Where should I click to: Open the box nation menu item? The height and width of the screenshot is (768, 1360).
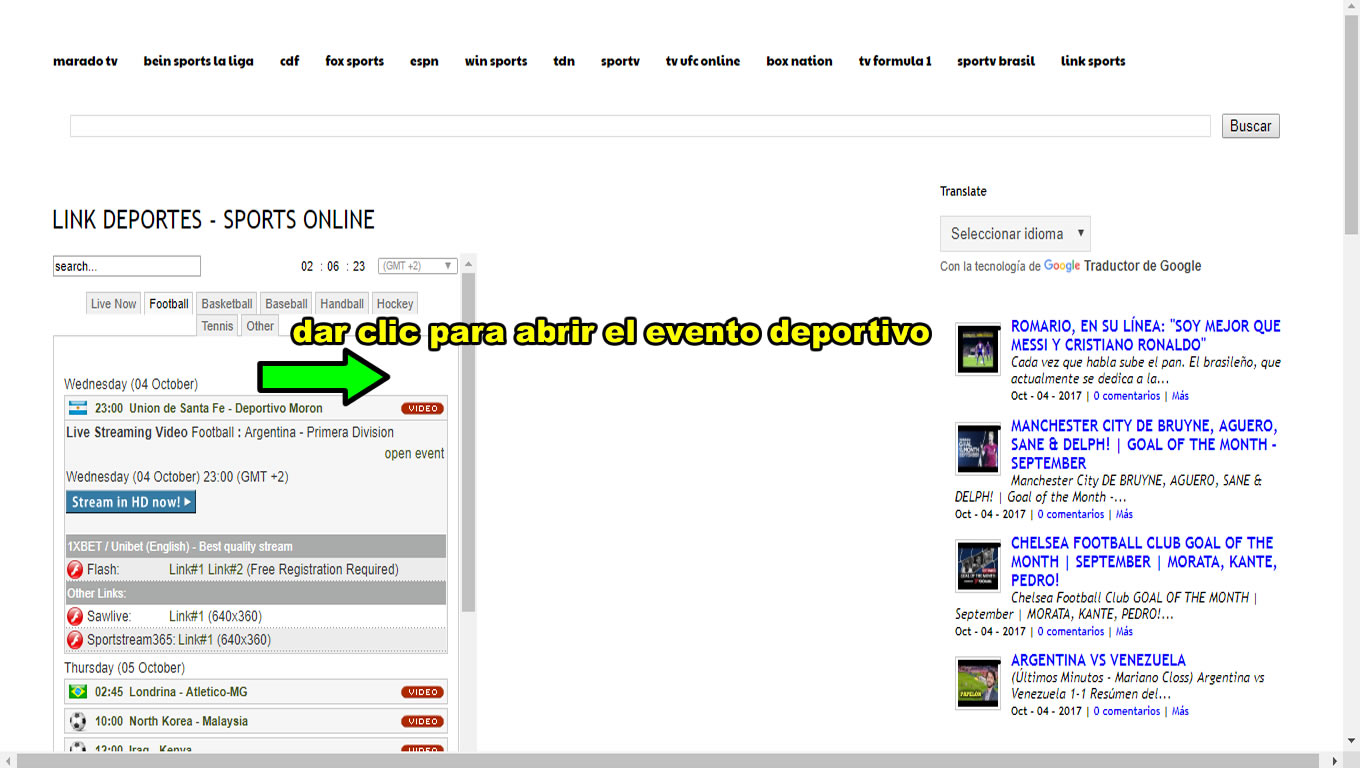[x=799, y=61]
